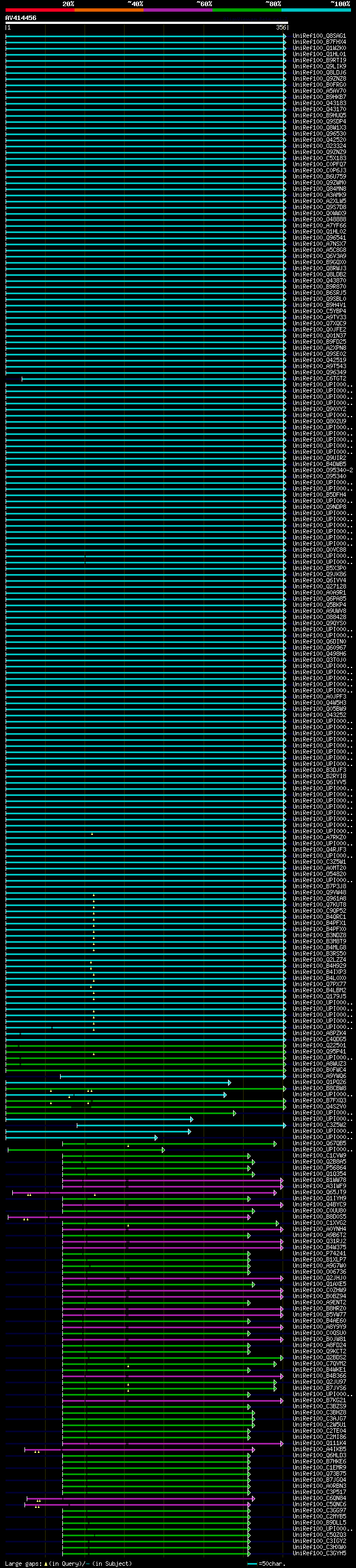The image size is (356, 1568).
Task: Select the UniRef100_P56864 label
Action: (x=319, y=1168)
